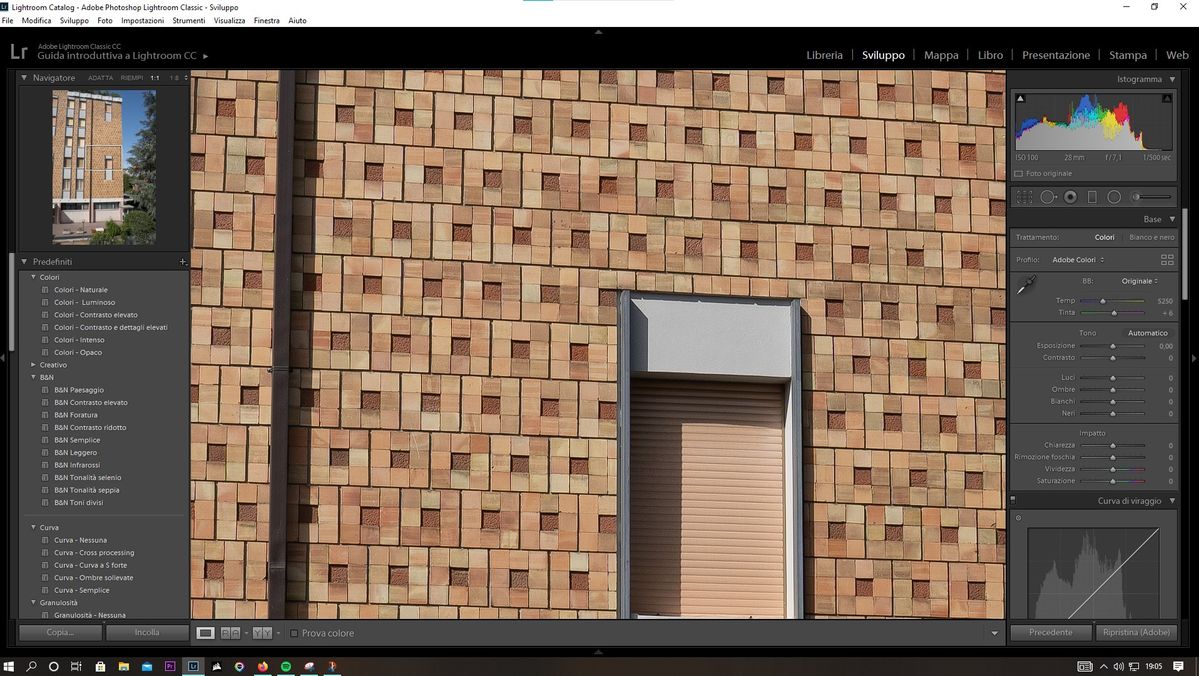Image resolution: width=1199 pixels, height=676 pixels.
Task: Enable the Prova colore checkbox
Action: [294, 633]
